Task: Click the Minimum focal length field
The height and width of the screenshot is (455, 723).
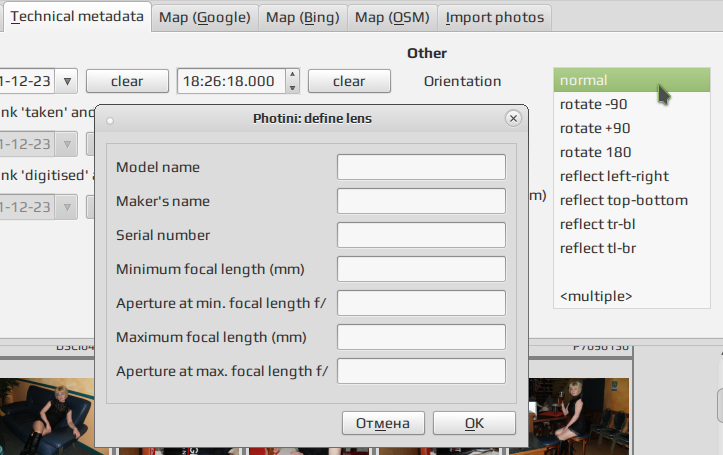Action: 421,269
